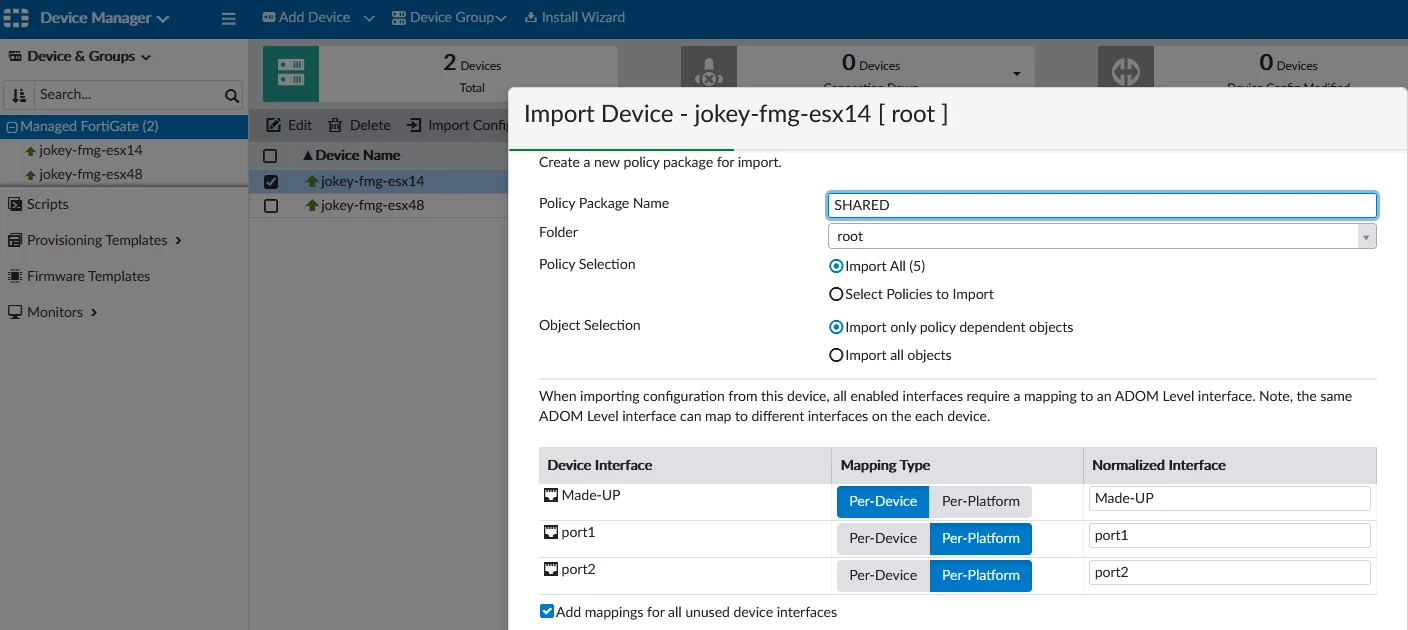Sort by the Device Name column header
The image size is (1408, 630).
click(358, 155)
